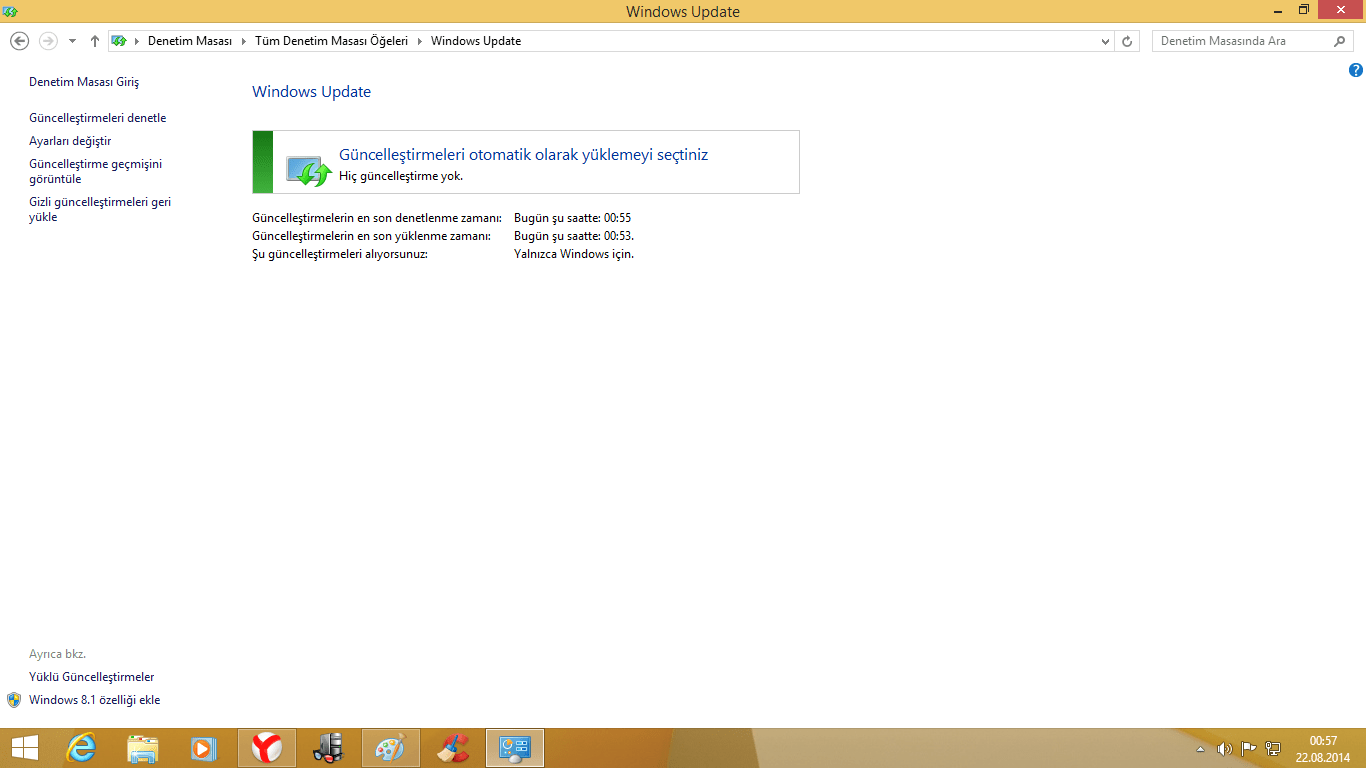Switch to Paint on taskbar
This screenshot has height=768, width=1366.
pyautogui.click(x=391, y=748)
